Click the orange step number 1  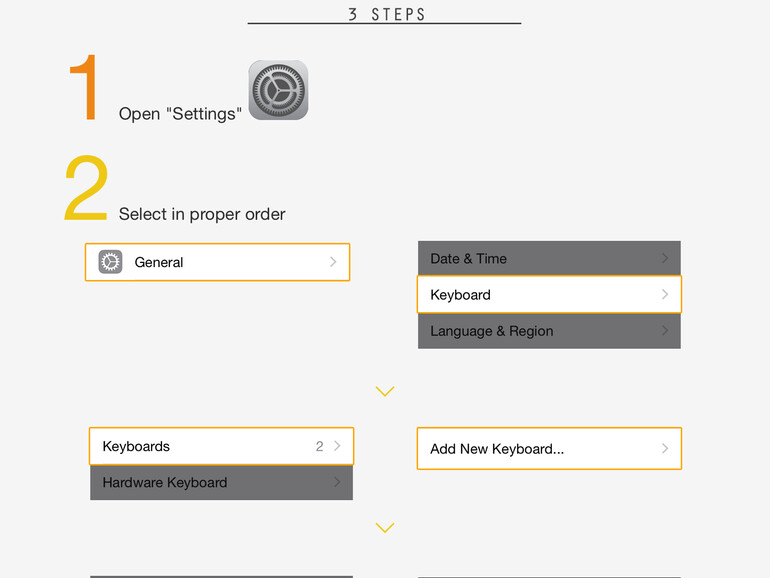(85, 90)
